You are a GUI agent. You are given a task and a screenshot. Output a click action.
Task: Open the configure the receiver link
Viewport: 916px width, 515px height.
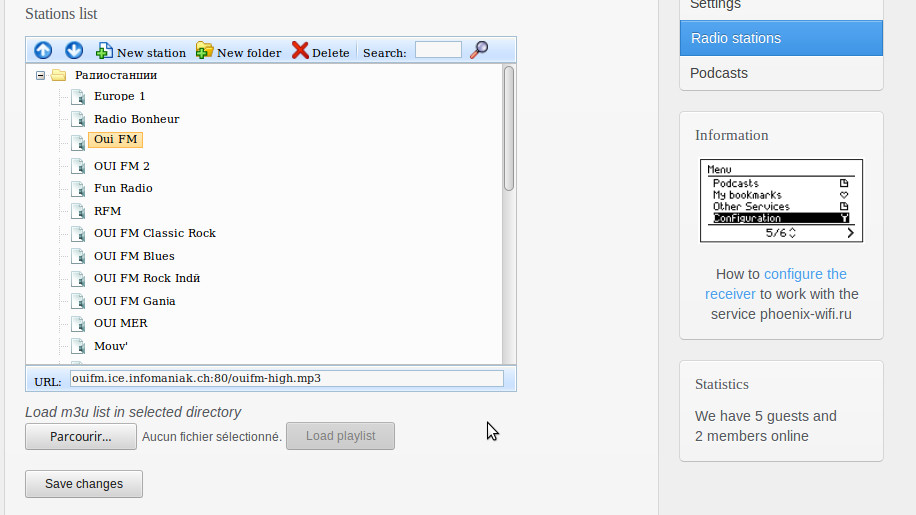tap(776, 284)
